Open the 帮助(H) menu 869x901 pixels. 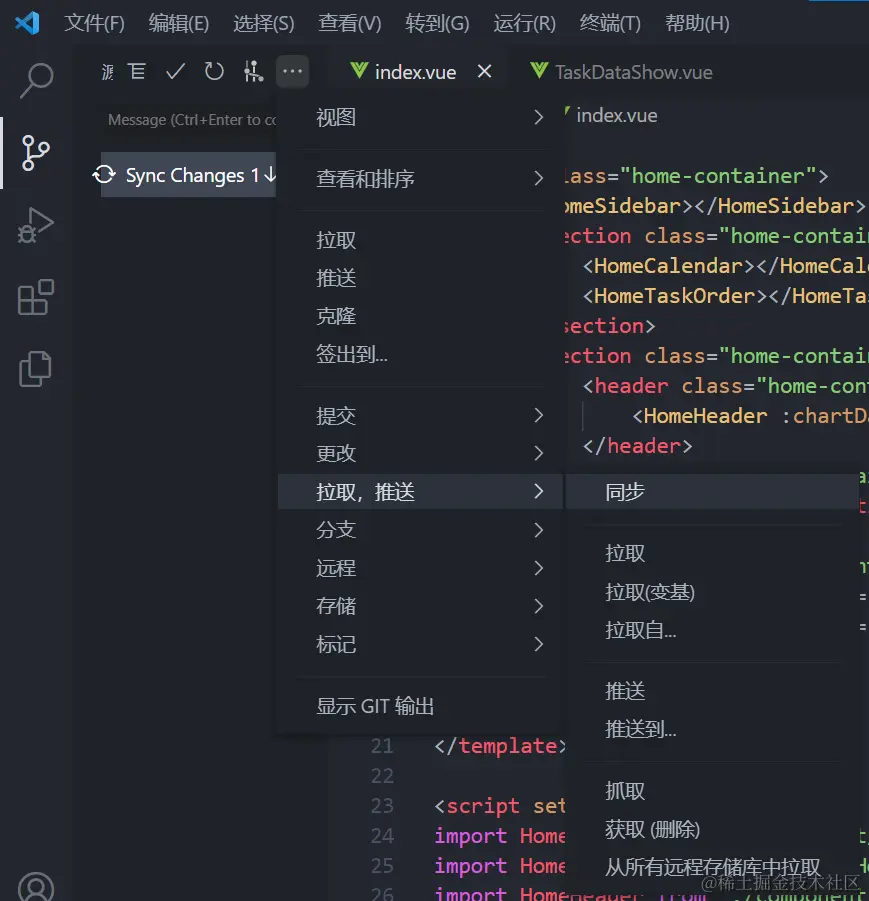pos(697,23)
